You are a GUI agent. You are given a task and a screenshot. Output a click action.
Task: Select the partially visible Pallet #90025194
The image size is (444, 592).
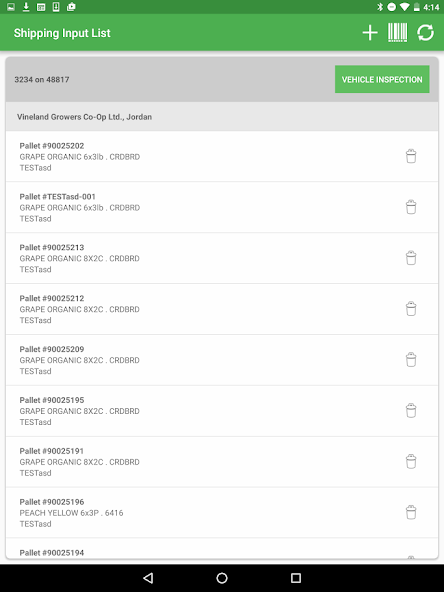222,549
